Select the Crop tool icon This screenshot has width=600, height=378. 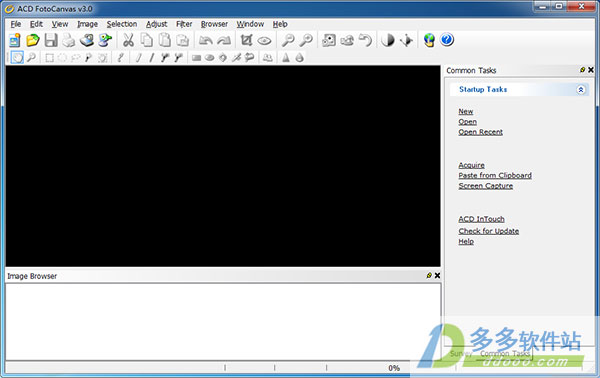pos(246,40)
